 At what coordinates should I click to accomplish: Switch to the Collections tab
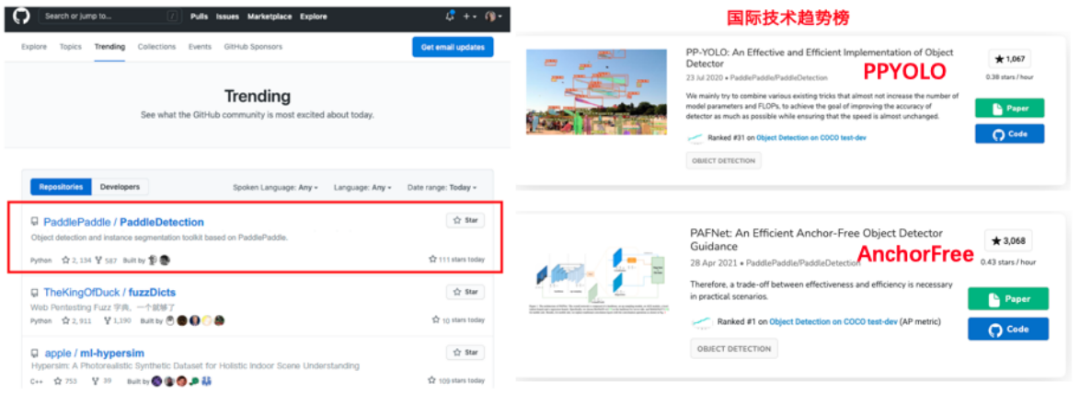[157, 47]
